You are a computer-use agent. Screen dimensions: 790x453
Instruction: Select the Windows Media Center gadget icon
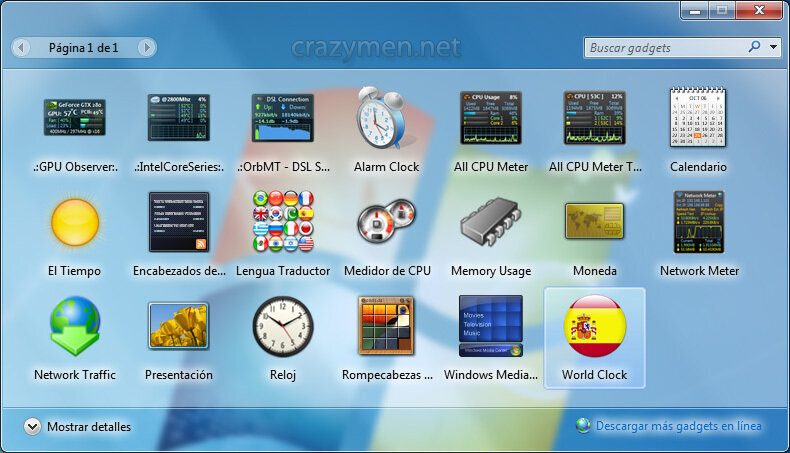pyautogui.click(x=491, y=326)
